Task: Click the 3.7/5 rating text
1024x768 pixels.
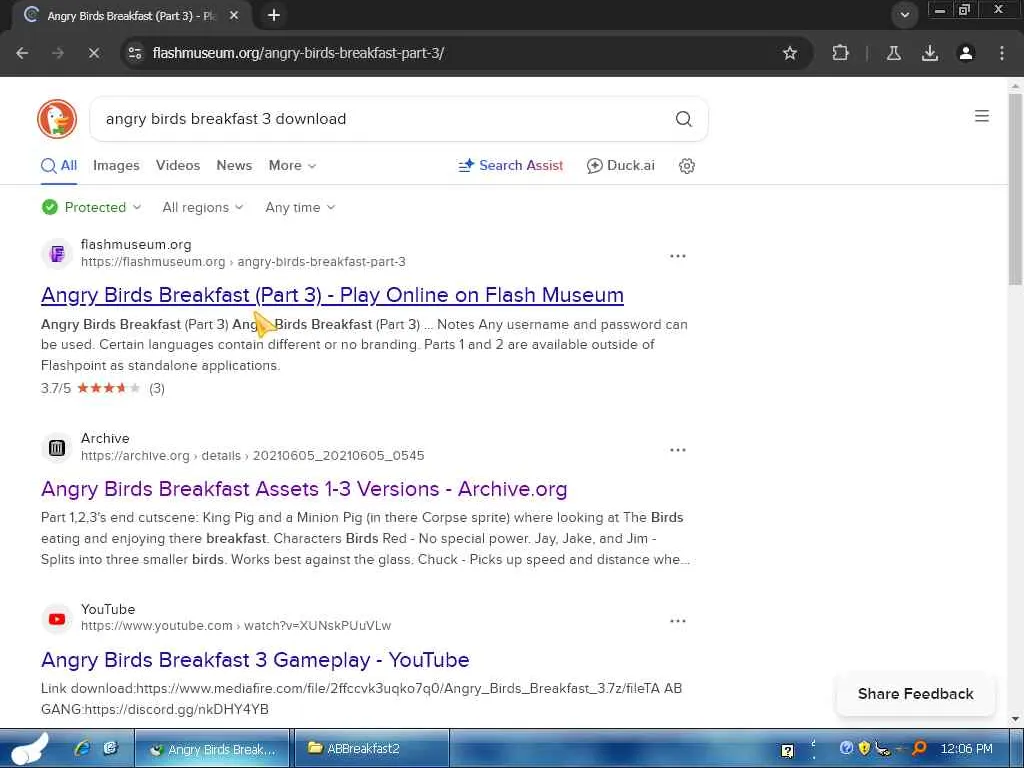Action: 56,389
